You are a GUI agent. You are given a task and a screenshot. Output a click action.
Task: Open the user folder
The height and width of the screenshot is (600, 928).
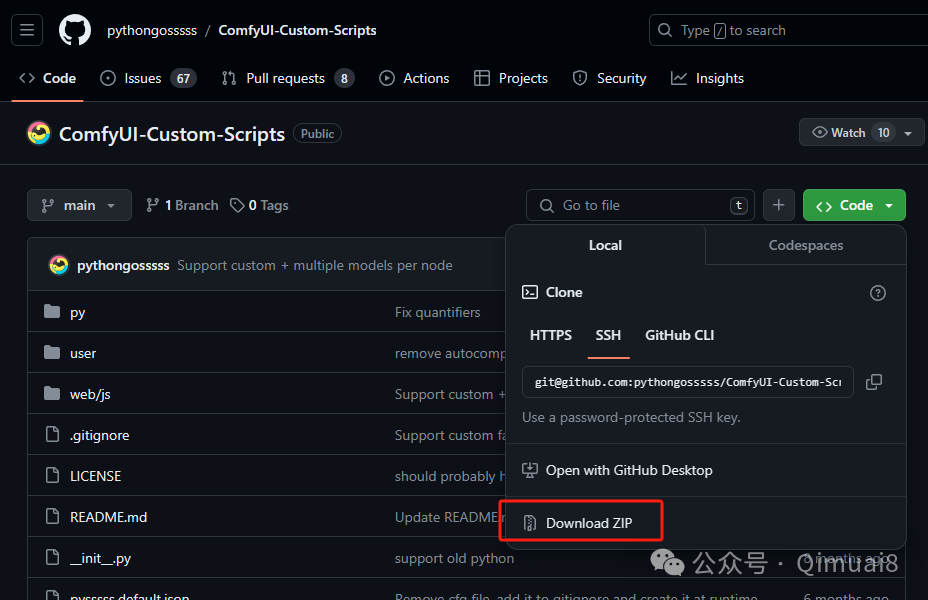point(83,353)
